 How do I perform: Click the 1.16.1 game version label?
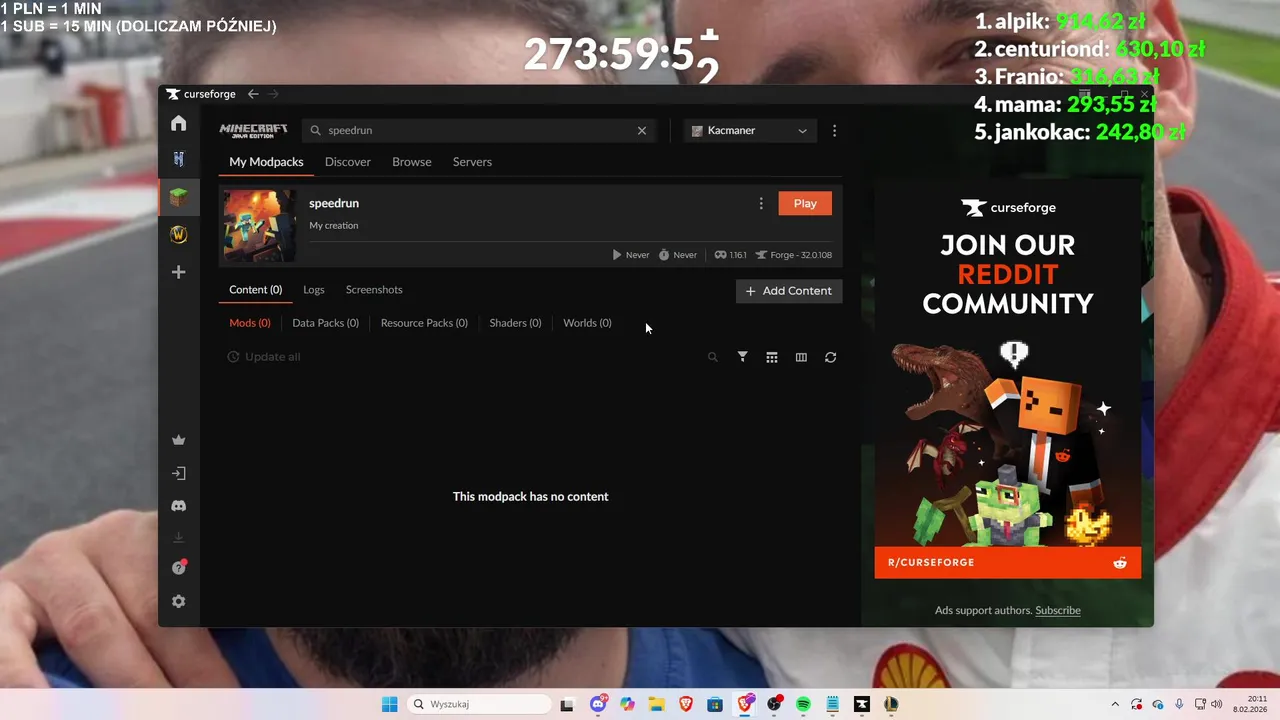[730, 255]
